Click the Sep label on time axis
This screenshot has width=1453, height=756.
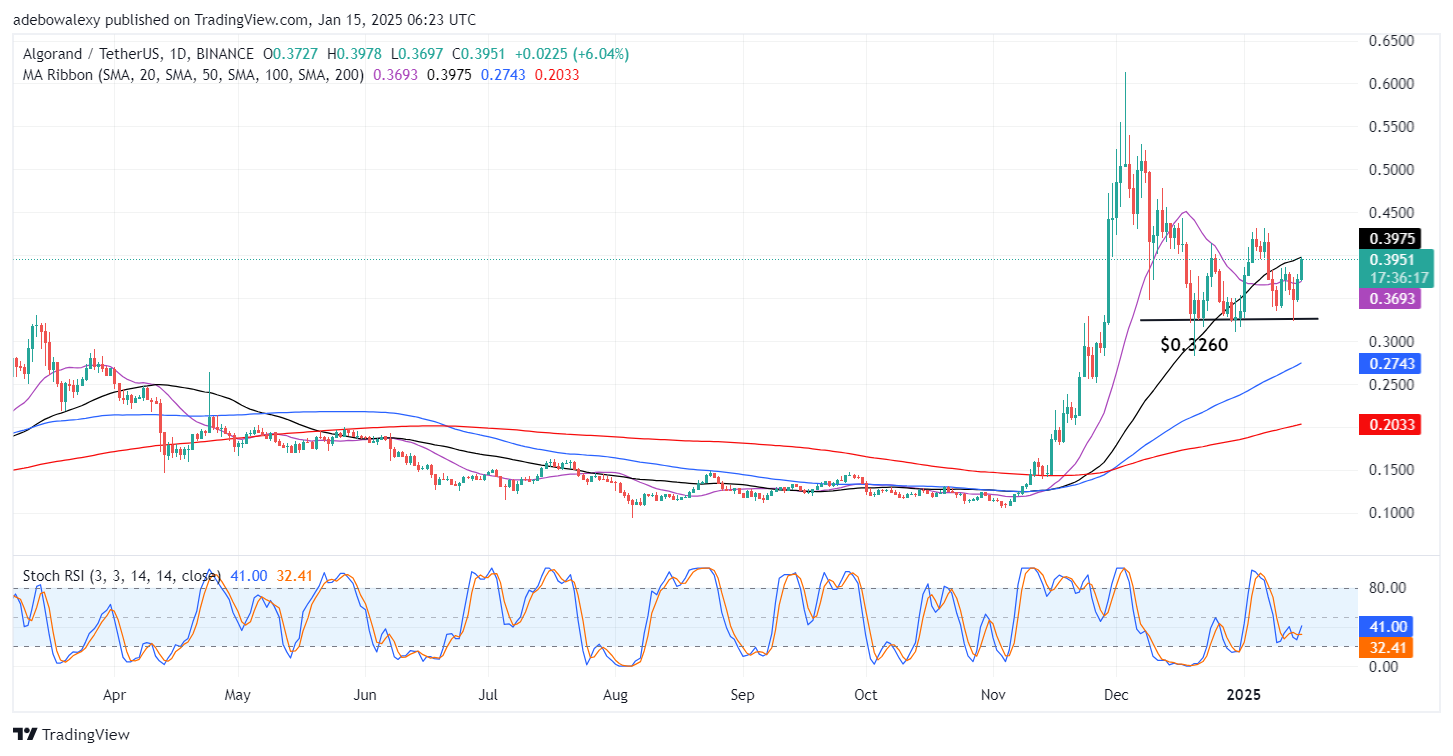[741, 693]
